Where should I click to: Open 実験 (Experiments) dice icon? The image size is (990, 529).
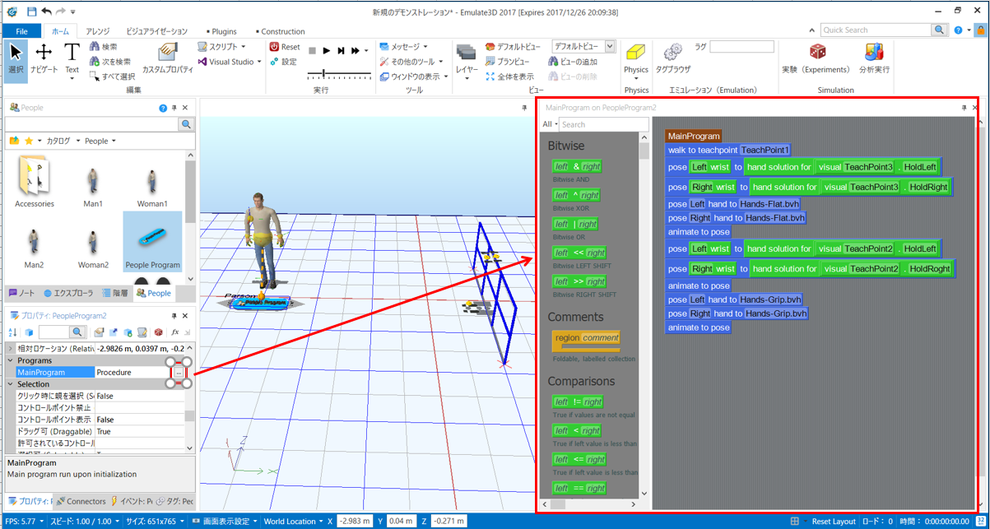click(815, 59)
